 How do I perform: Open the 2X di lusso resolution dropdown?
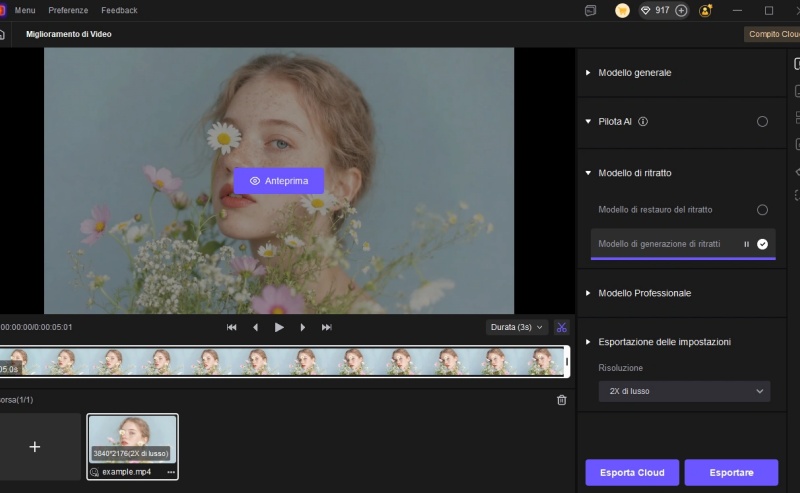click(x=684, y=392)
